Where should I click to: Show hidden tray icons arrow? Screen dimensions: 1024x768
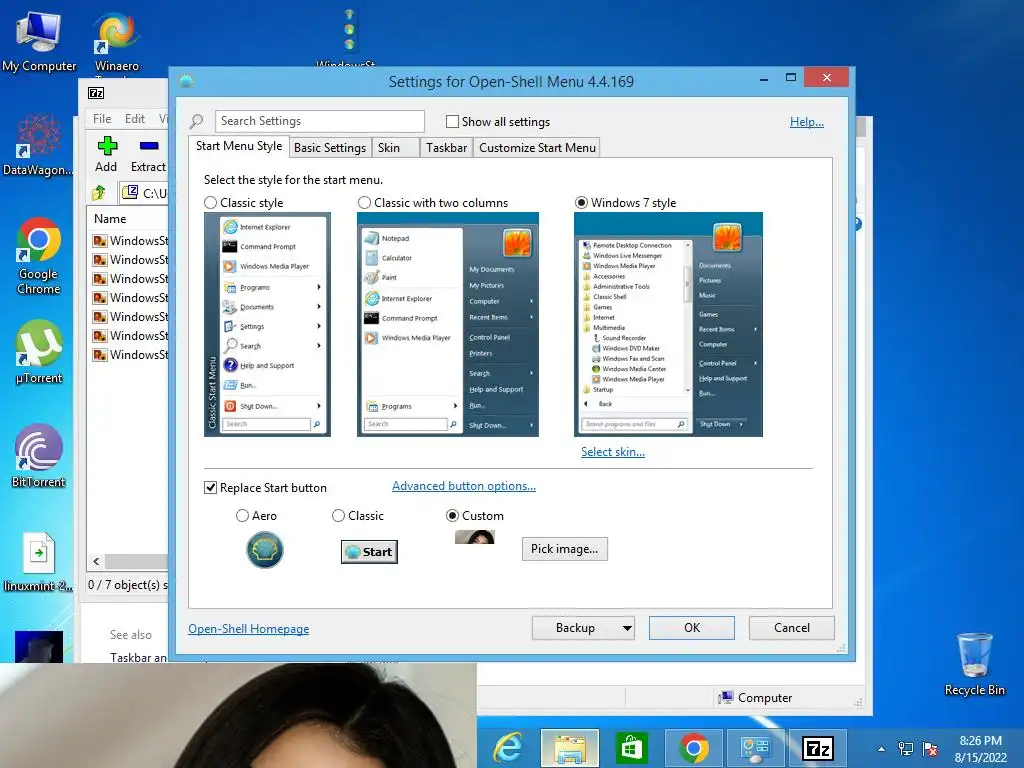881,749
